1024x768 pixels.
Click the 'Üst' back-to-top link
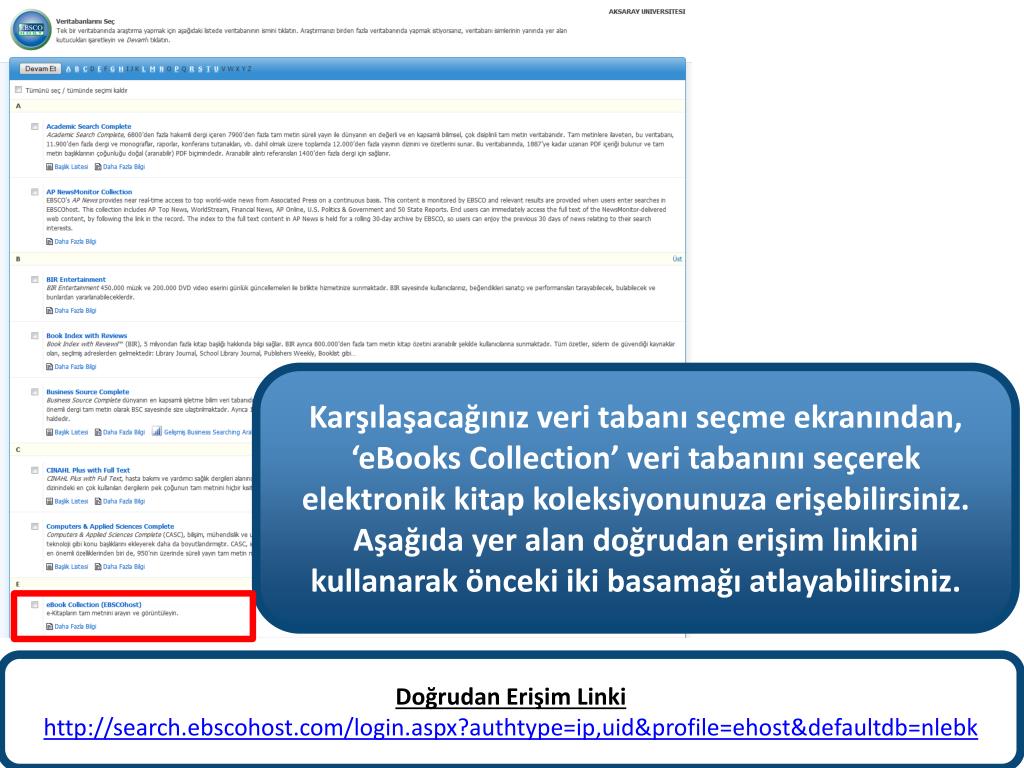click(x=677, y=259)
